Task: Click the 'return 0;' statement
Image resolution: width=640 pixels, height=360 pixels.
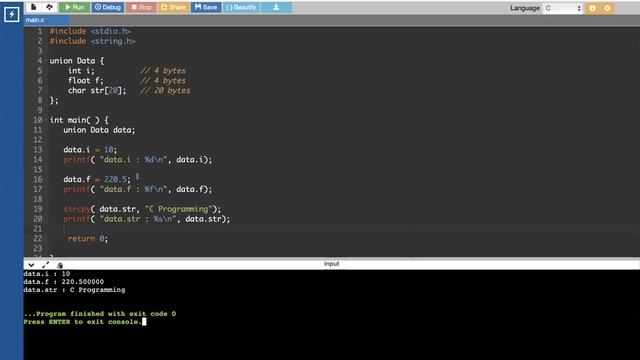Action: 88,238
